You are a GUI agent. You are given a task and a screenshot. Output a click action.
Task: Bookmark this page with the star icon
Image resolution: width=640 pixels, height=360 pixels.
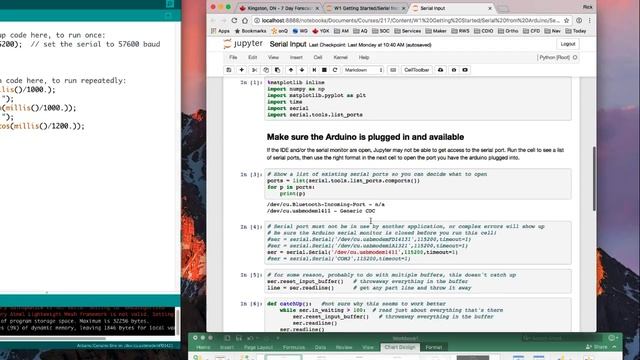point(567,20)
